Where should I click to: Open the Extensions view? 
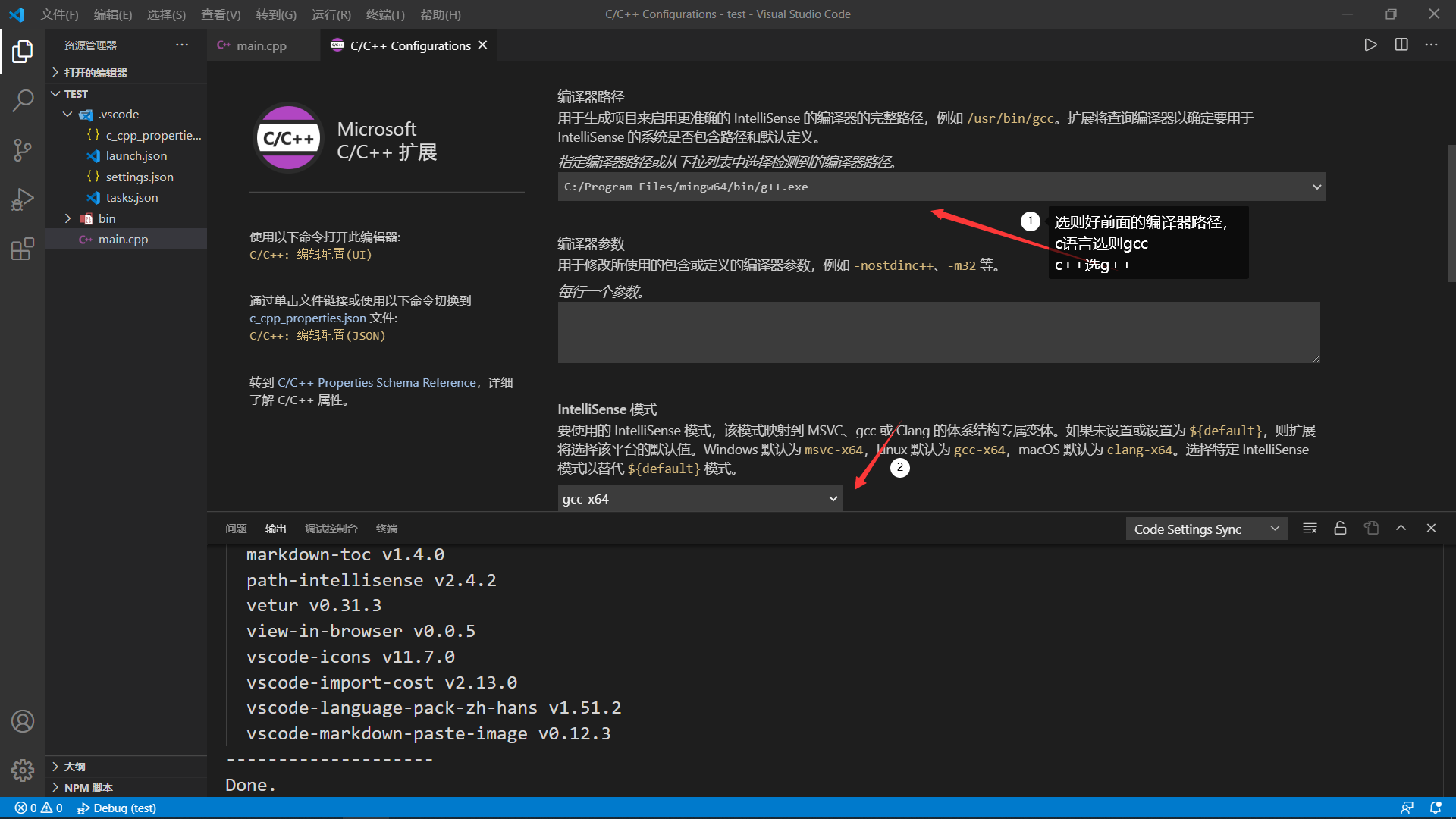[23, 249]
